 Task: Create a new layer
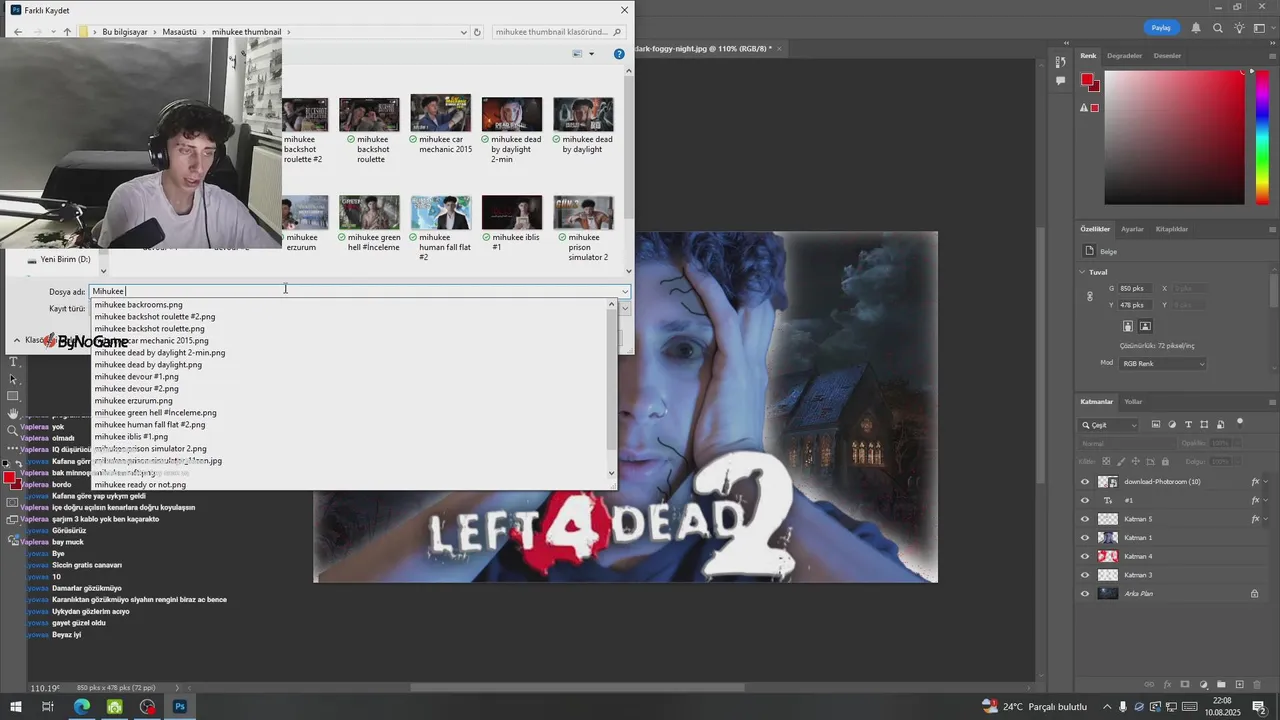pyautogui.click(x=1241, y=684)
